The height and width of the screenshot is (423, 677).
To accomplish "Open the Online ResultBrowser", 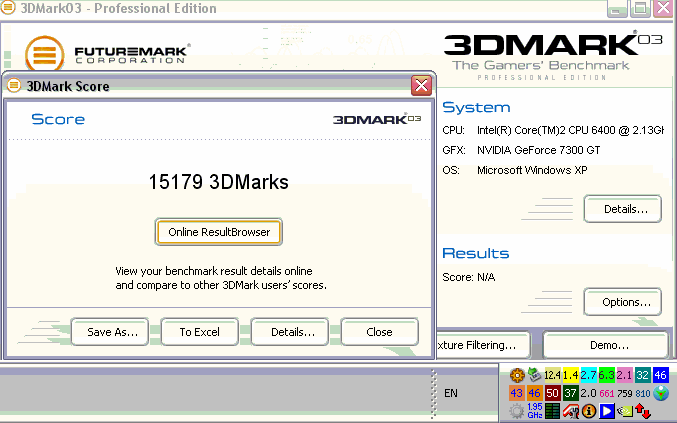I will coord(219,232).
